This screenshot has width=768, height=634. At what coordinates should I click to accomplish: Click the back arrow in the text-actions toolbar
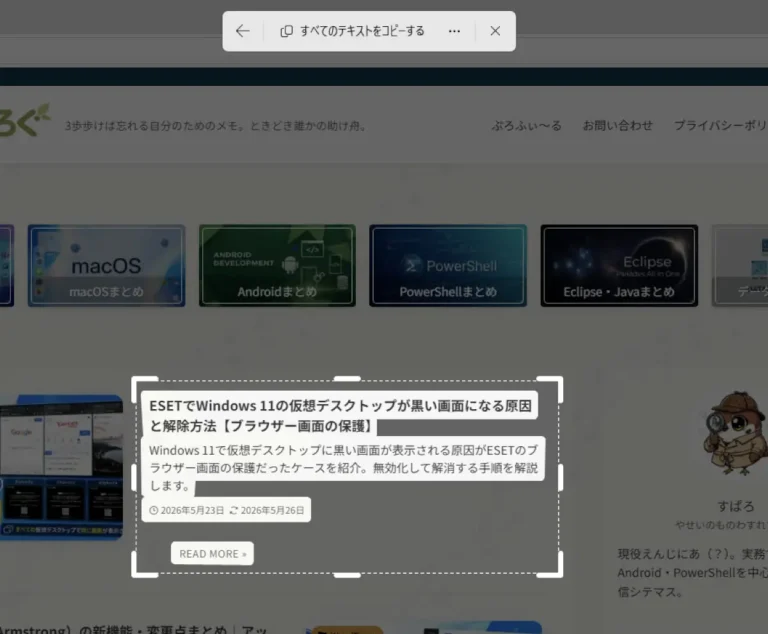pos(242,31)
